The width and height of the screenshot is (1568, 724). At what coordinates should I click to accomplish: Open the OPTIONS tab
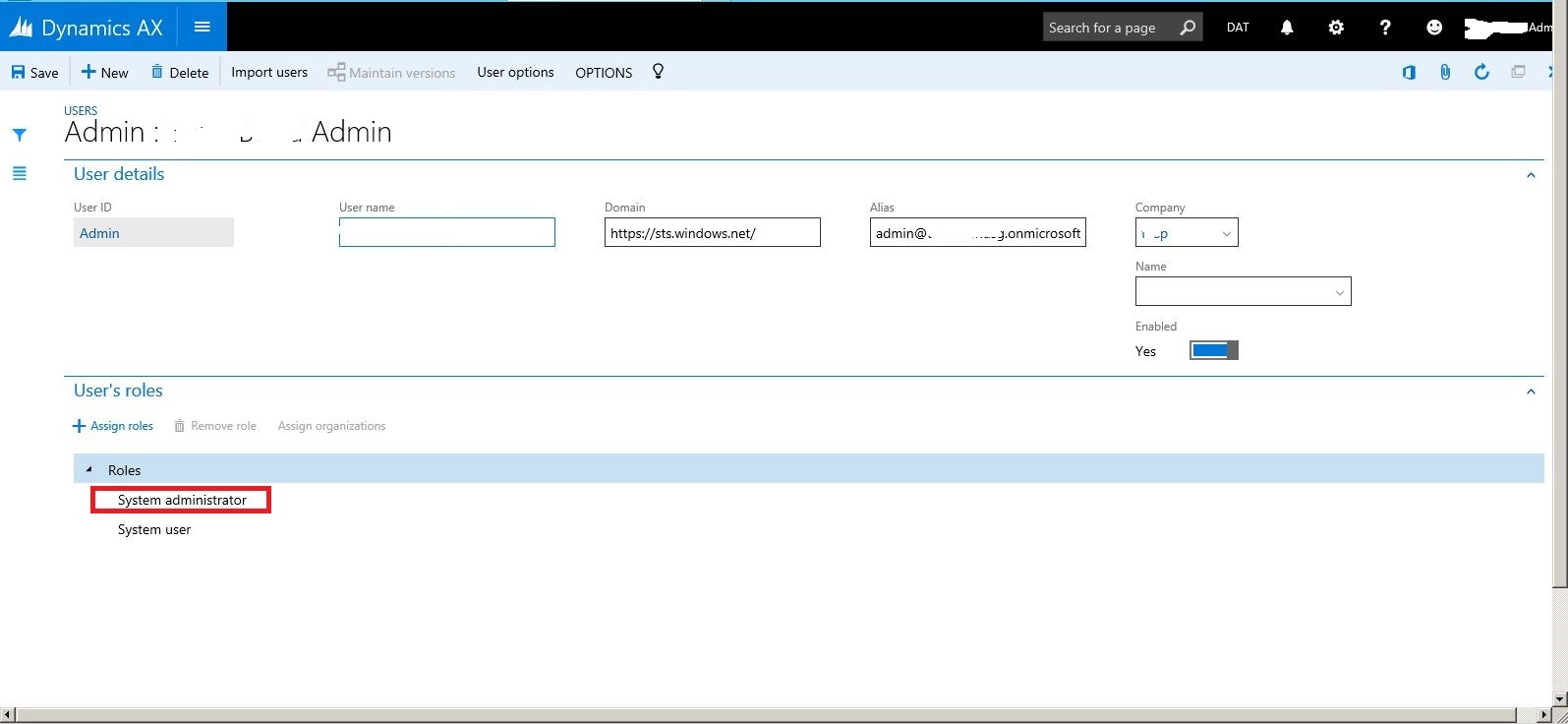(x=604, y=73)
